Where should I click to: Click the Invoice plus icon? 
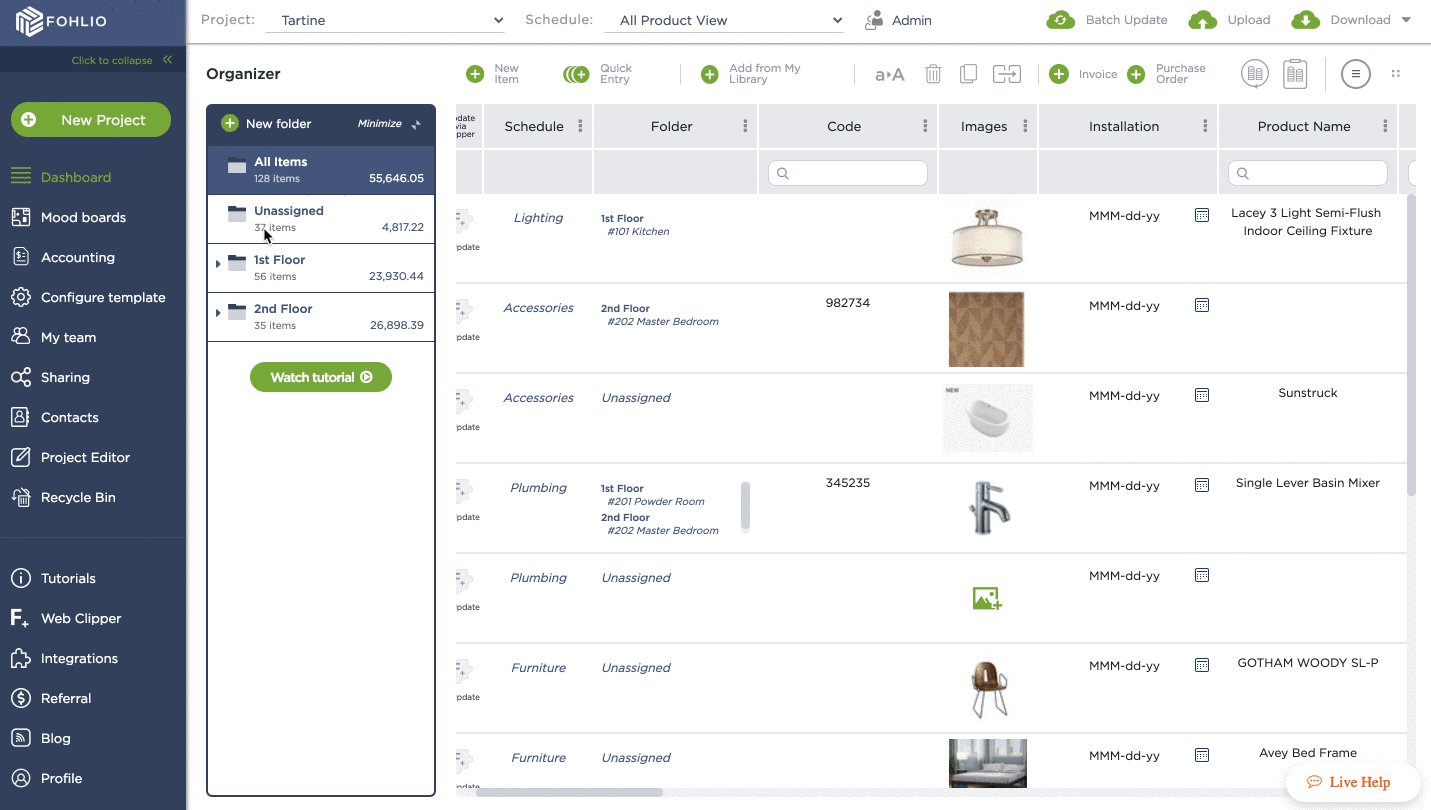click(x=1059, y=74)
